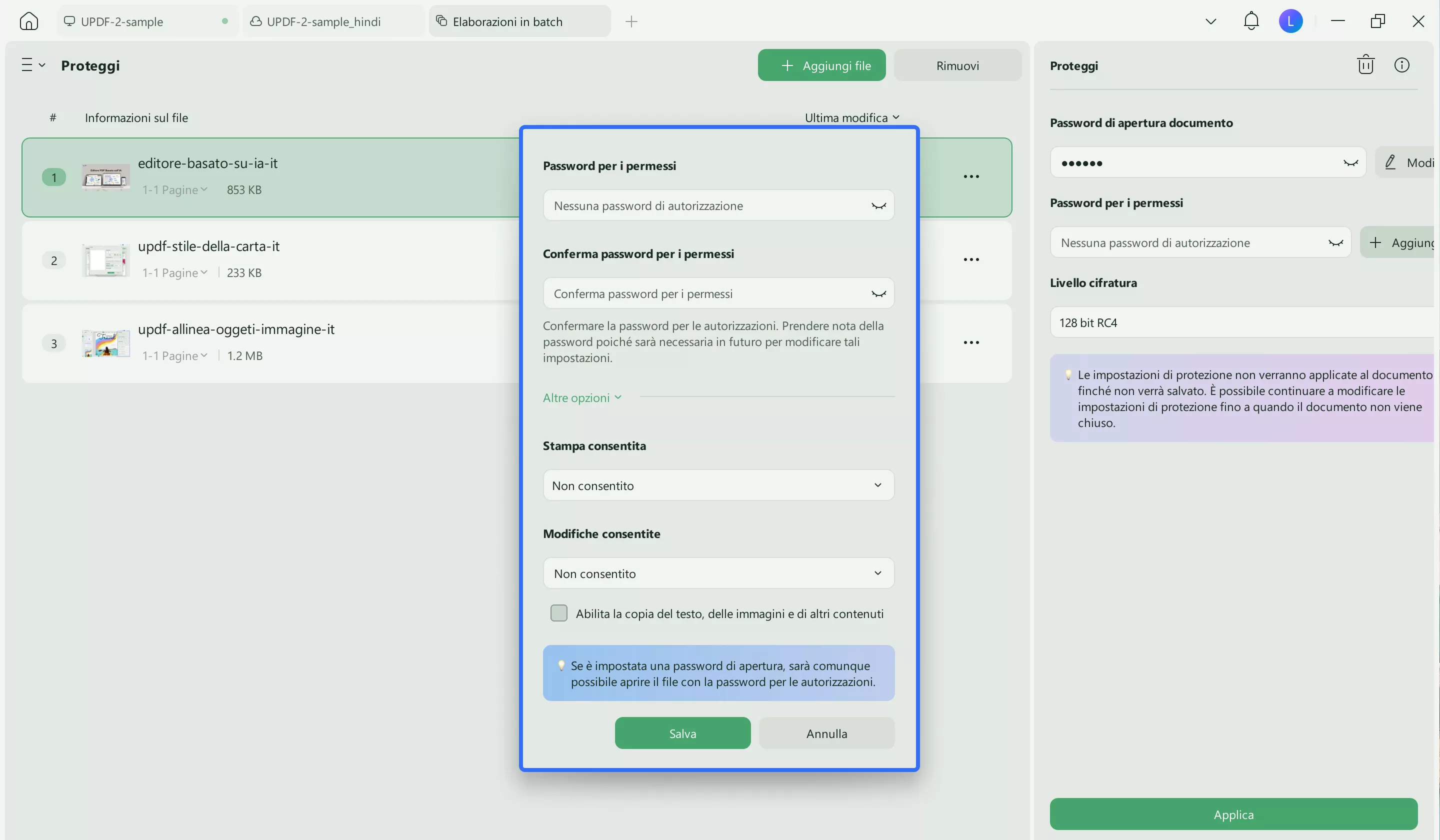Screen dimensions: 1440x840
Task: Switch to the UPDF-2-sample tab
Action: [x=121, y=21]
